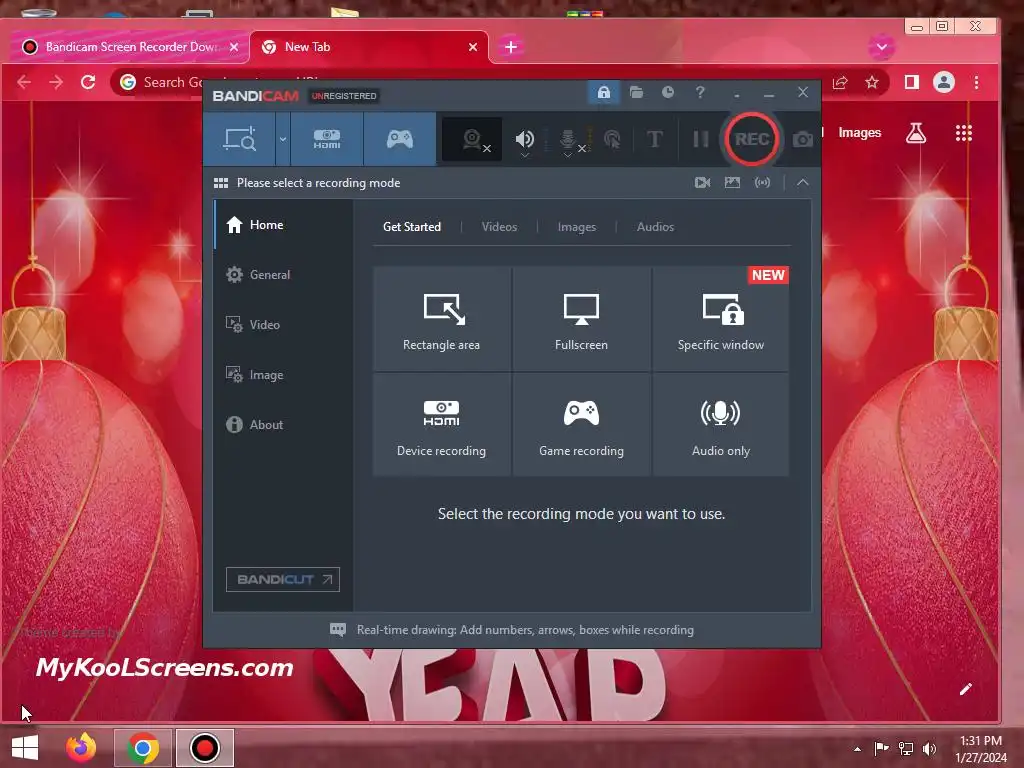The image size is (1024, 768).
Task: Switch to the Audios tab
Action: click(x=655, y=227)
